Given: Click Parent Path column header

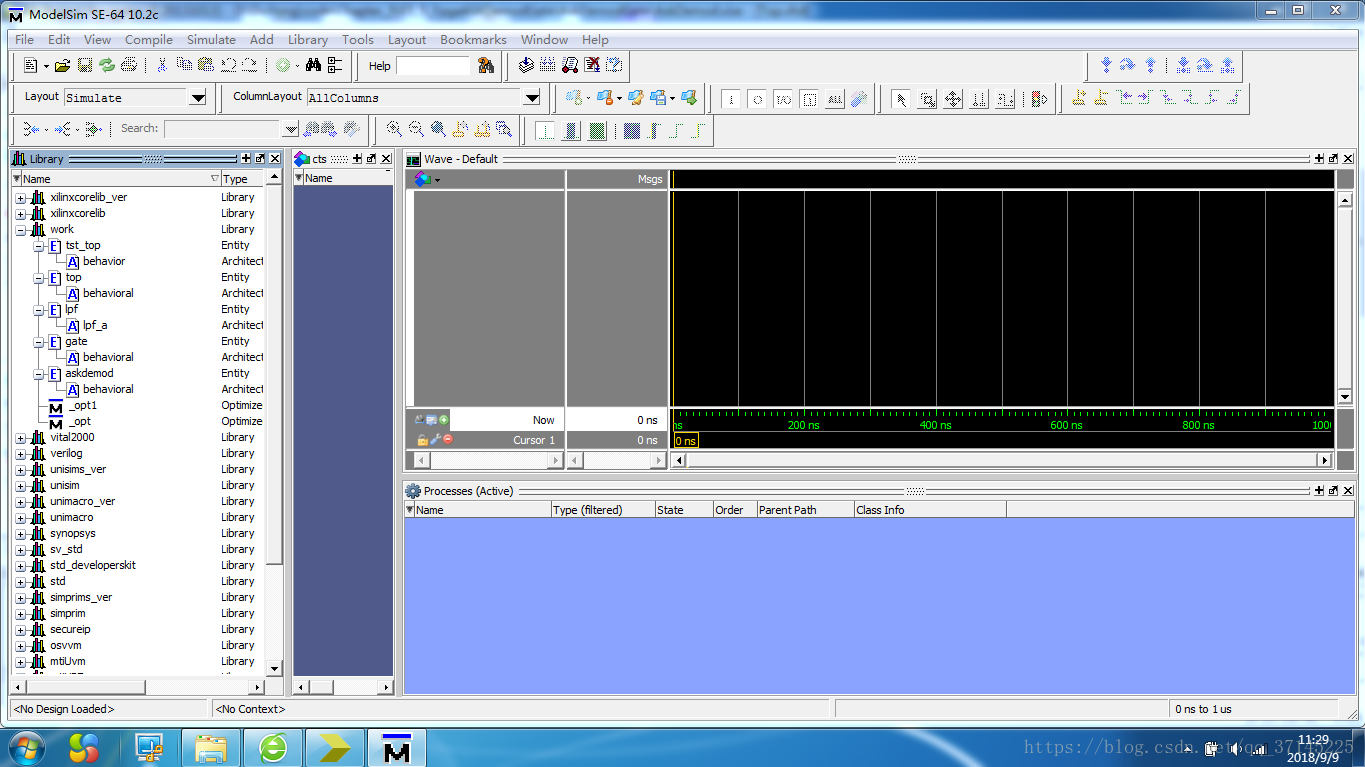Looking at the screenshot, I should (805, 510).
